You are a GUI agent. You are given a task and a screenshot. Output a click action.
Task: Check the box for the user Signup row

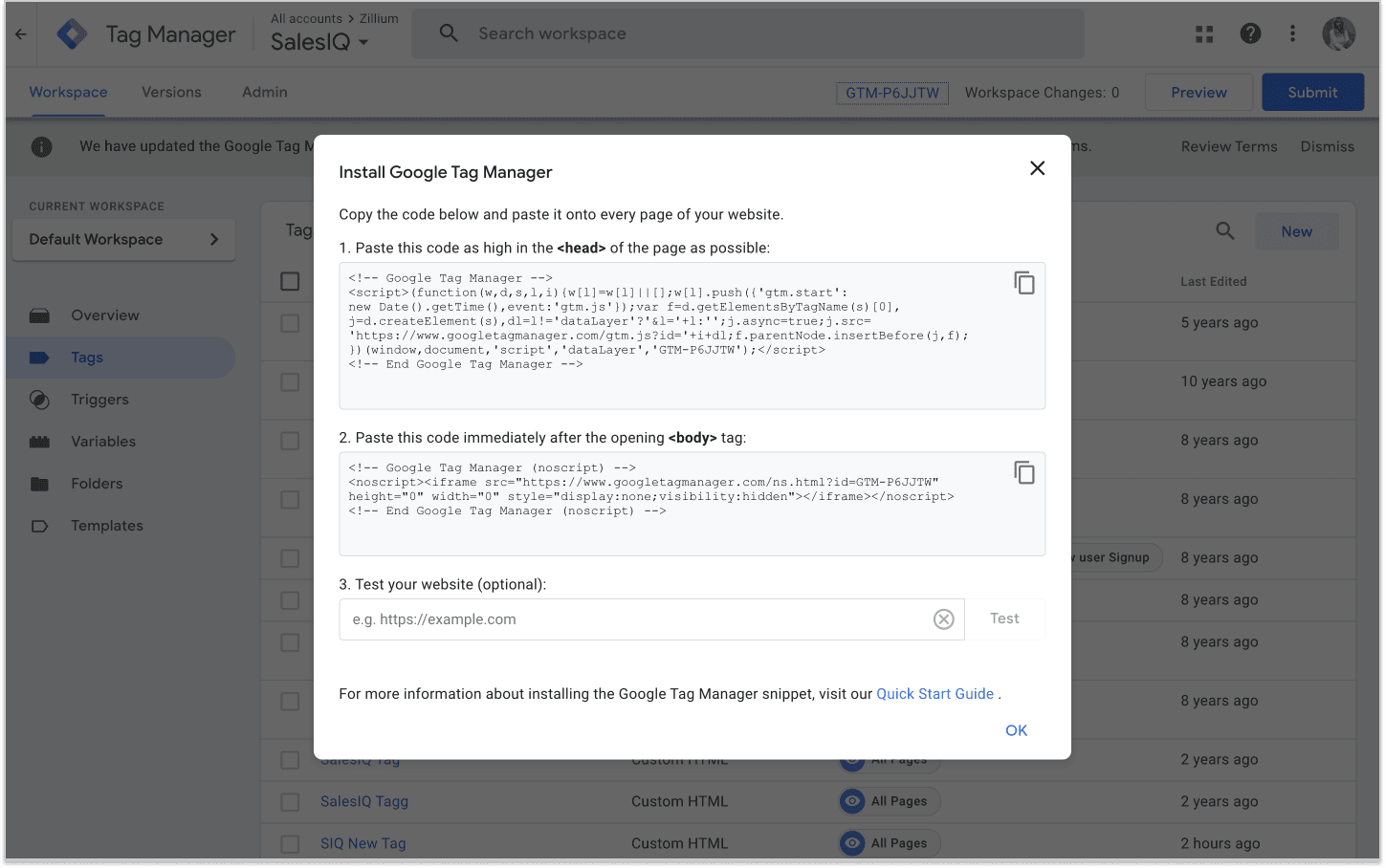coord(290,557)
